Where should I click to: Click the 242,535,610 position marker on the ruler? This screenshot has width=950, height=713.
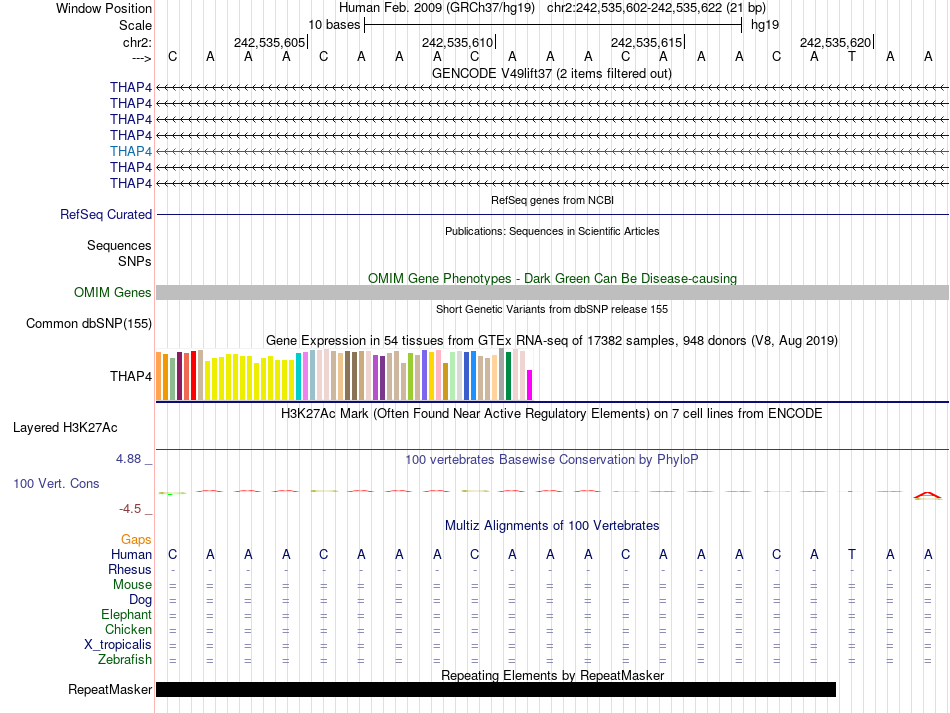[458, 42]
